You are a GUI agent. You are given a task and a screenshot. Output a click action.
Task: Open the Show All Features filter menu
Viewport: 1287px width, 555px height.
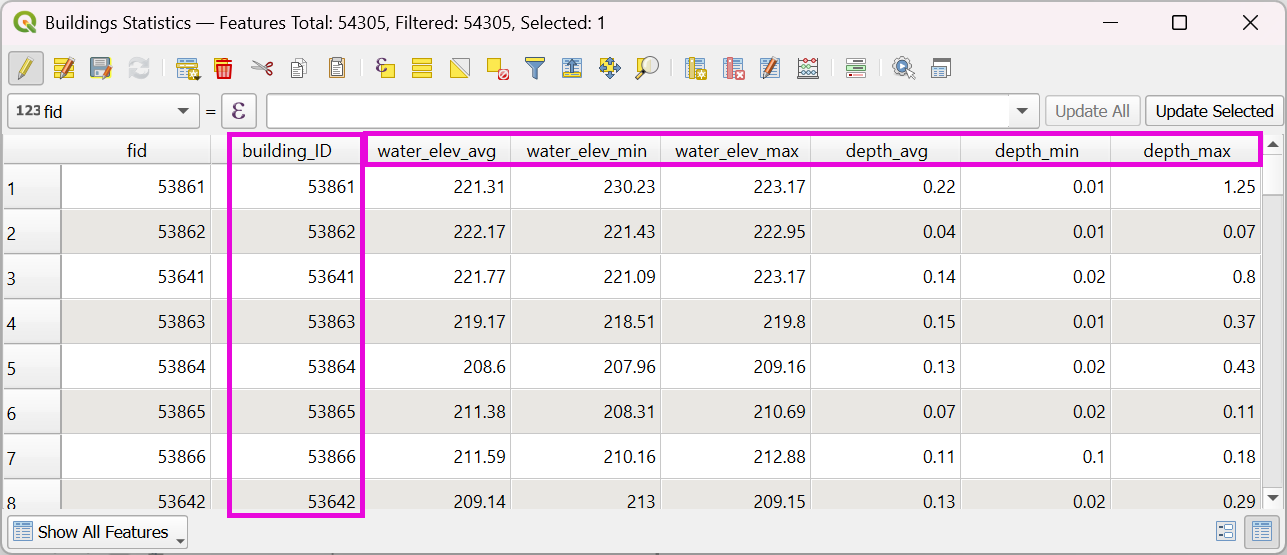tap(97, 532)
